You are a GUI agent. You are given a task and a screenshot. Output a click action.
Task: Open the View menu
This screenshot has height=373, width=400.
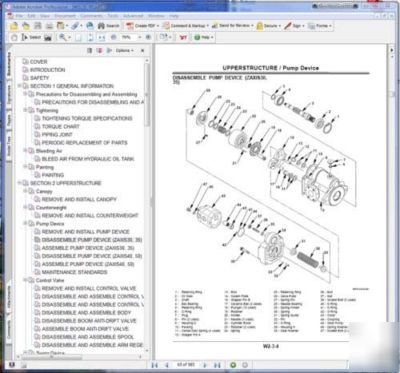[x=45, y=16]
